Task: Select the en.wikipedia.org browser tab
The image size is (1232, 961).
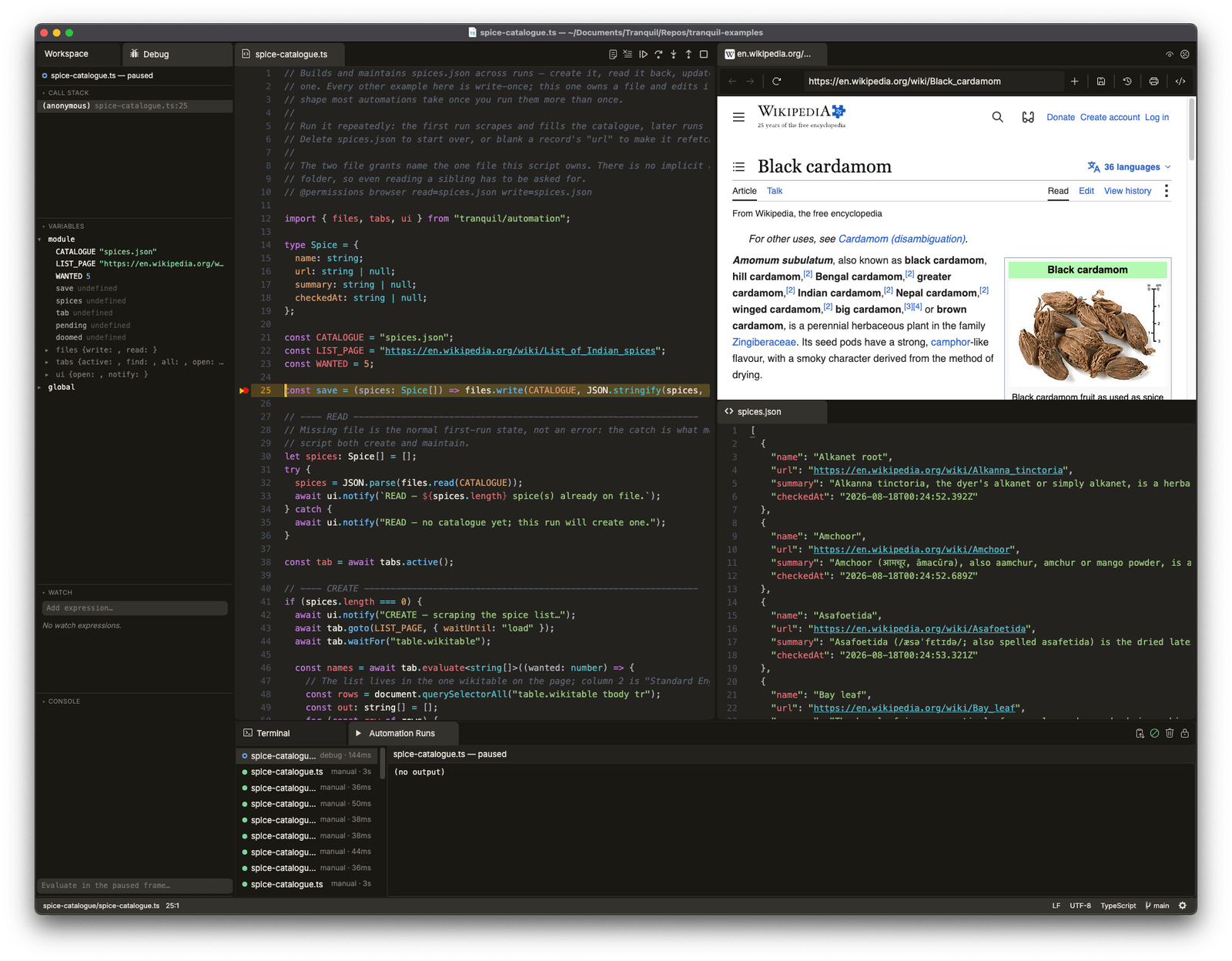Action: point(772,54)
